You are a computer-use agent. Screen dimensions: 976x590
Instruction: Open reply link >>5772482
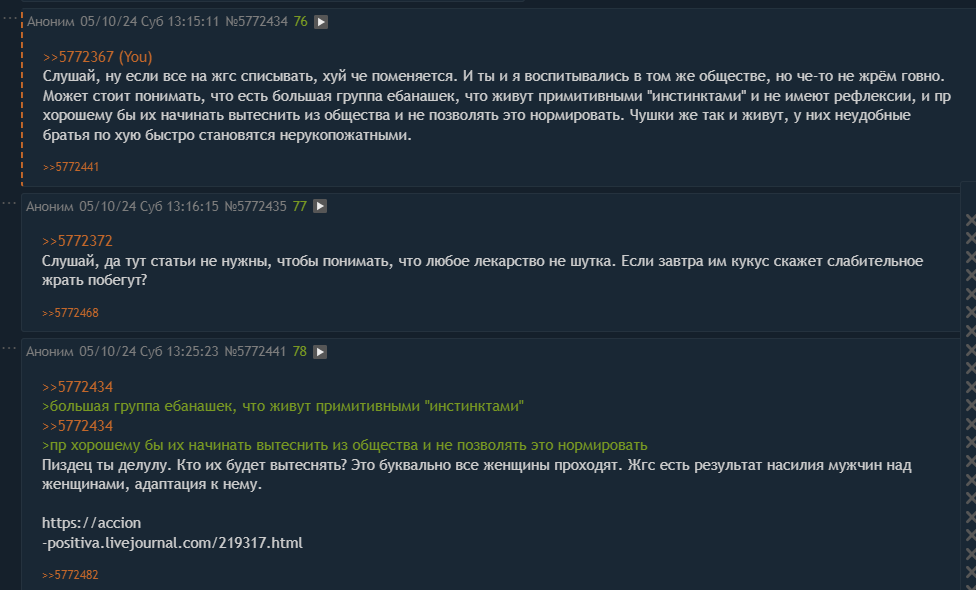(x=70, y=575)
